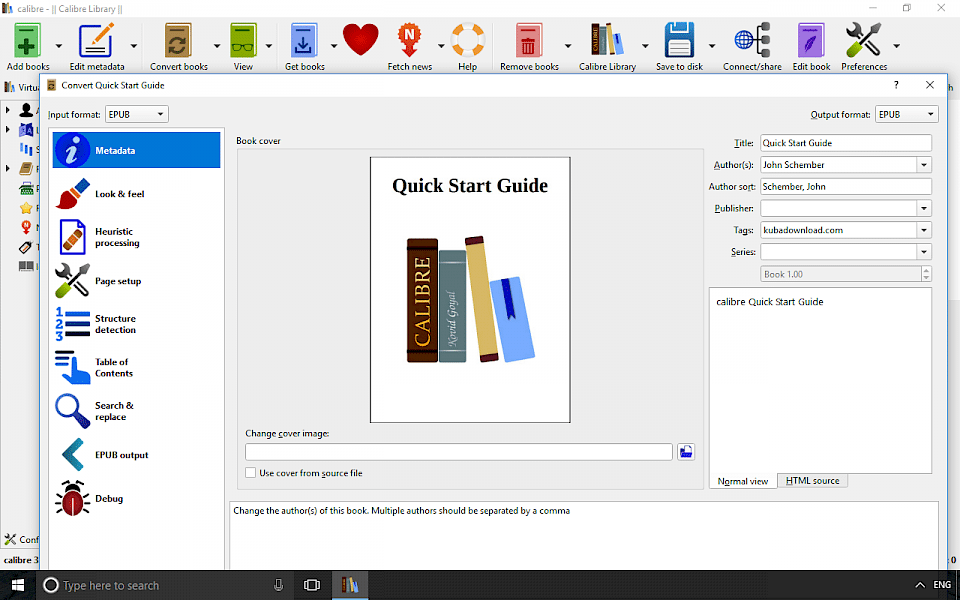Click the Get books download icon
The image size is (960, 600).
click(x=304, y=41)
